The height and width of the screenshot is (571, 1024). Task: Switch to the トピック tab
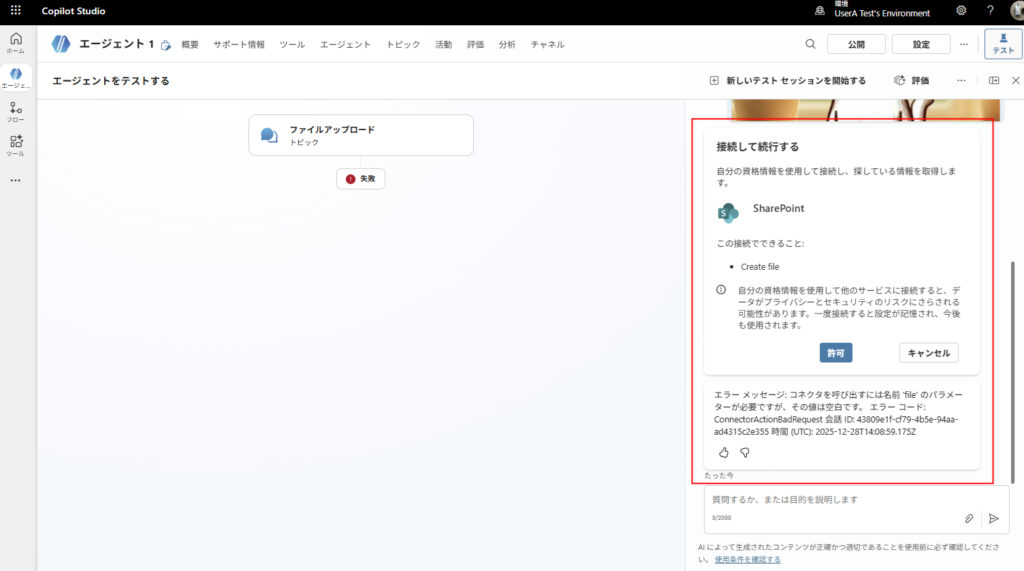[x=403, y=45]
